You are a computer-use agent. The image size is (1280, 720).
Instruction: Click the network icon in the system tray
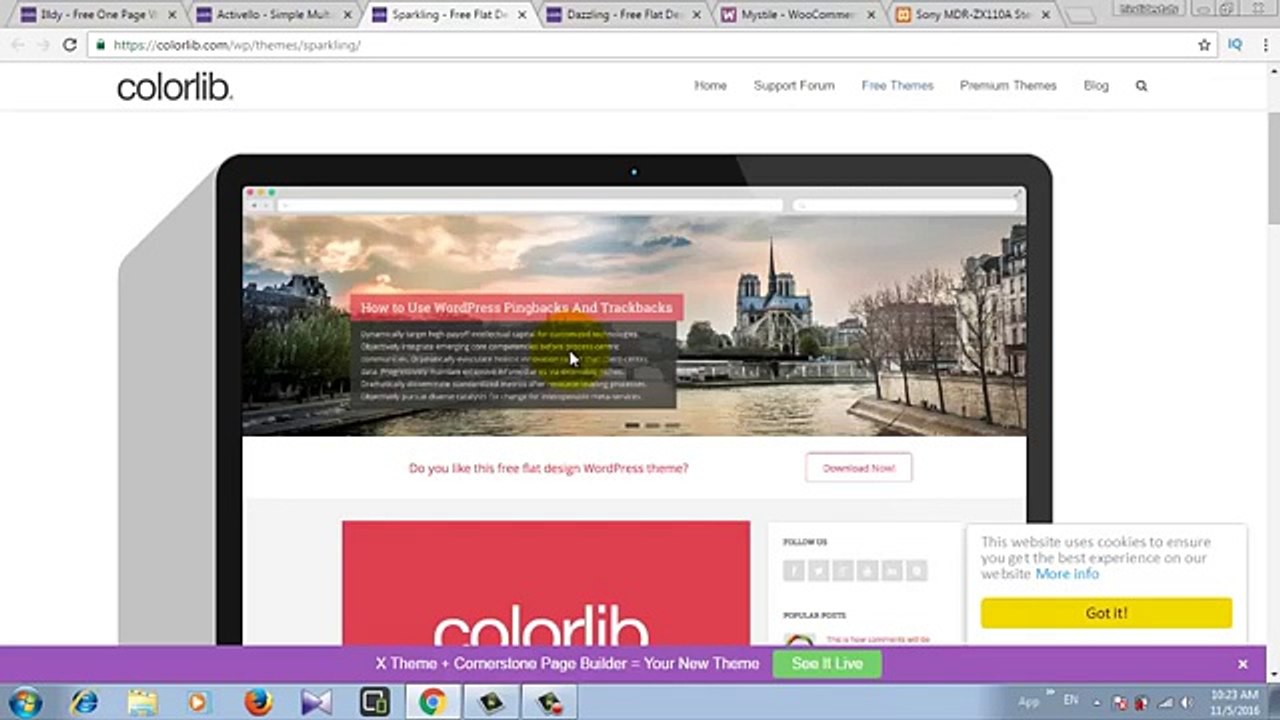tap(1164, 703)
